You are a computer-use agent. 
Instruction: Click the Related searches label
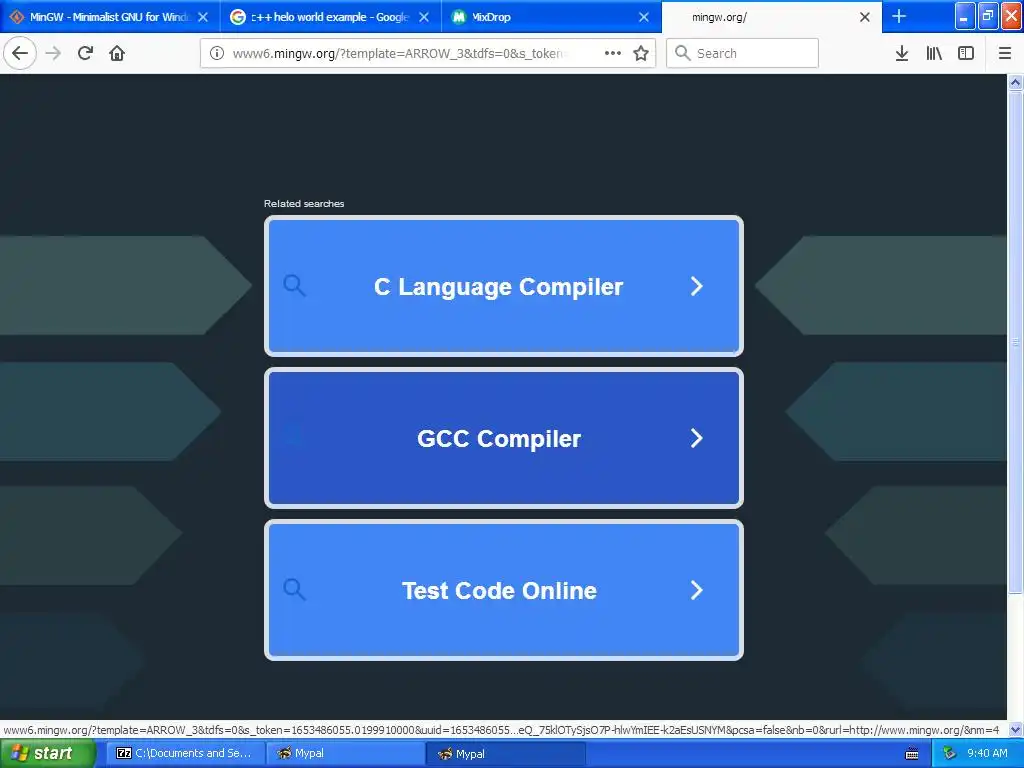coord(304,204)
